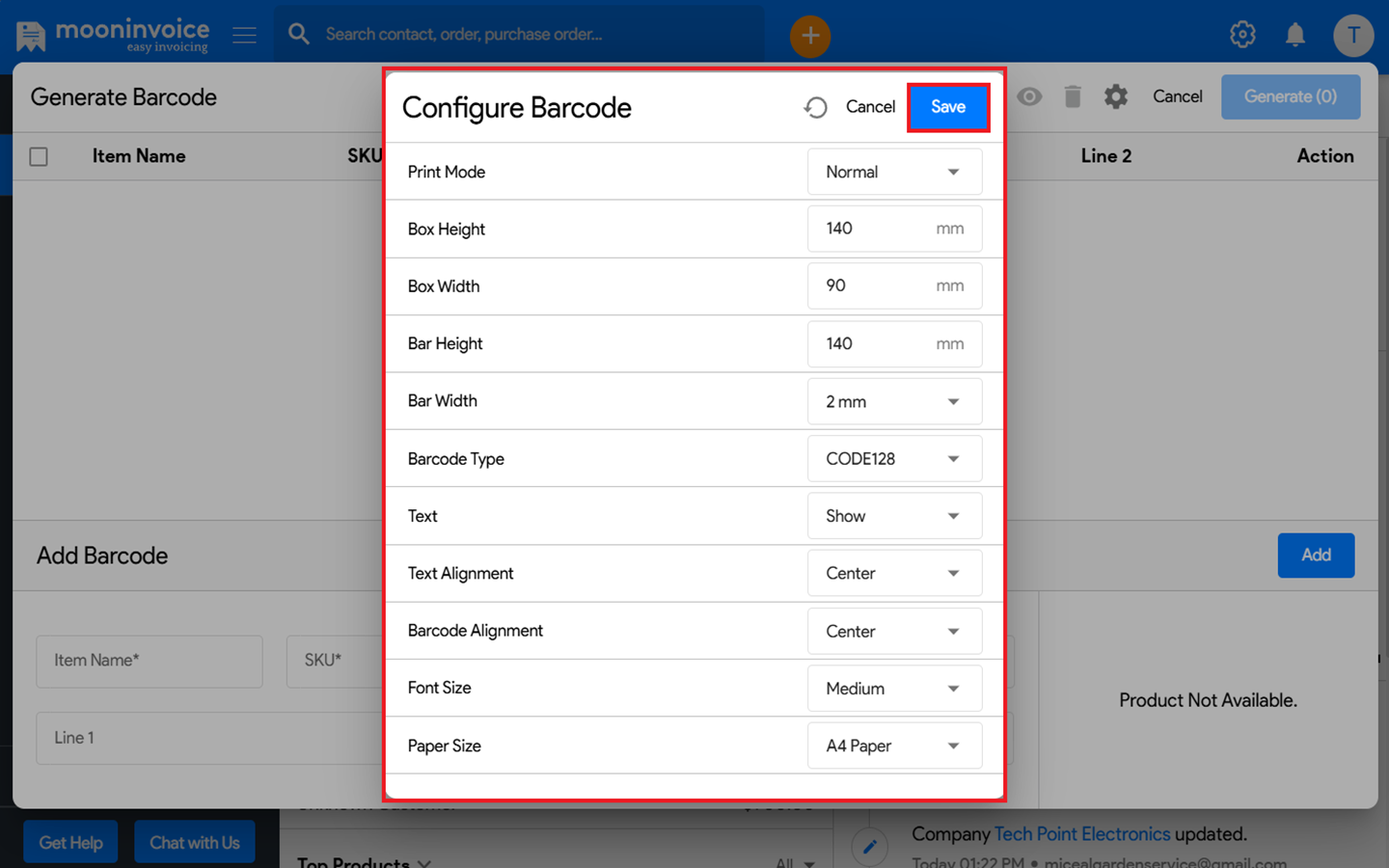This screenshot has height=868, width=1389.
Task: Select the Font Size dropdown
Action: pos(894,689)
